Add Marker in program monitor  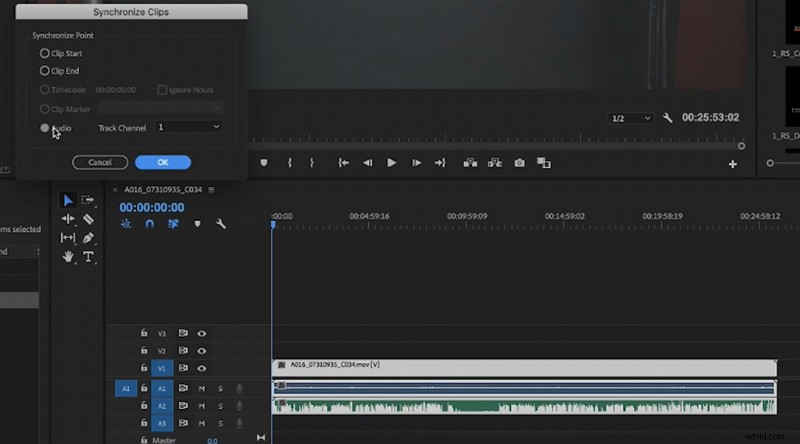pyautogui.click(x=264, y=163)
